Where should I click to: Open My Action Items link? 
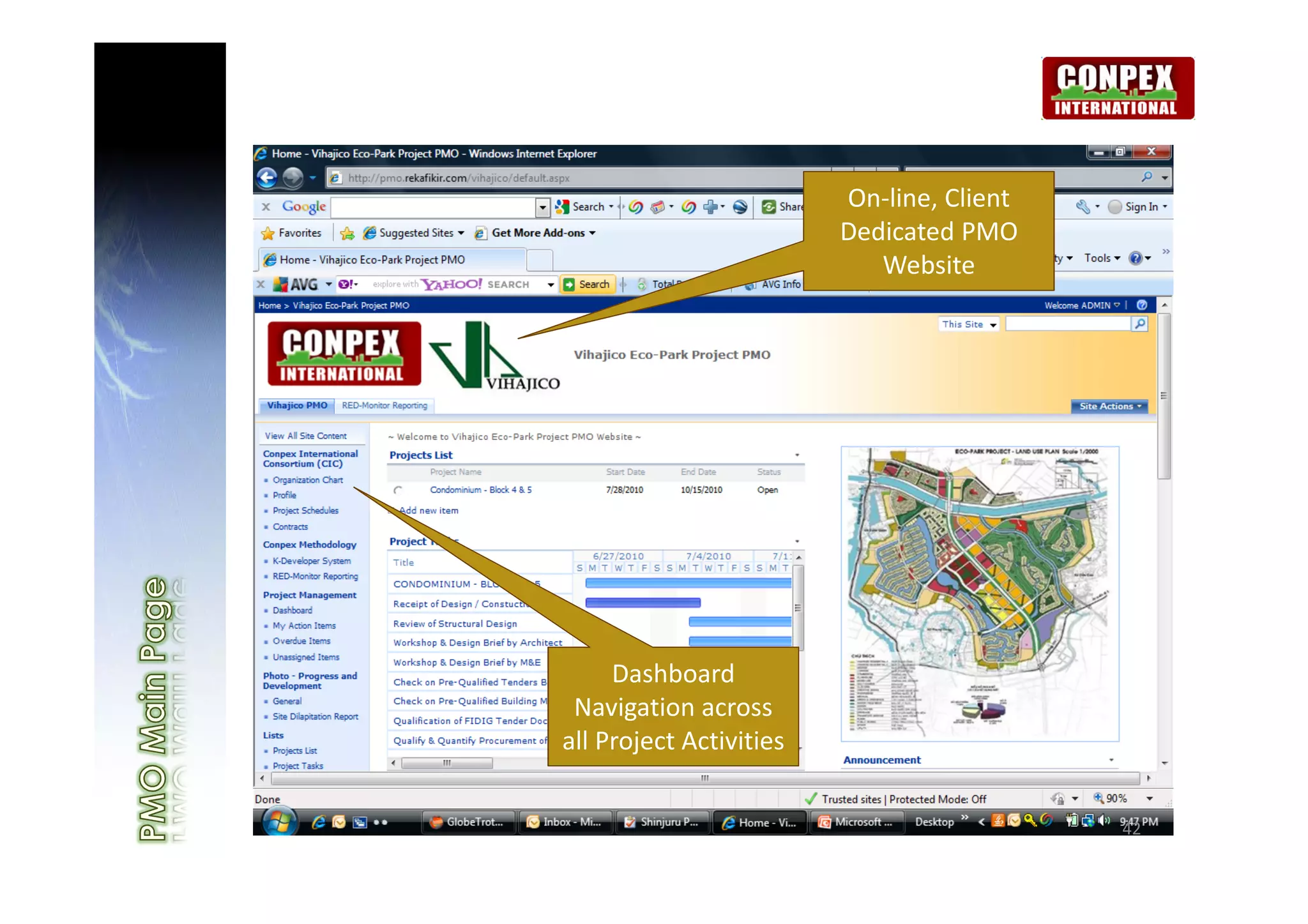pyautogui.click(x=304, y=626)
